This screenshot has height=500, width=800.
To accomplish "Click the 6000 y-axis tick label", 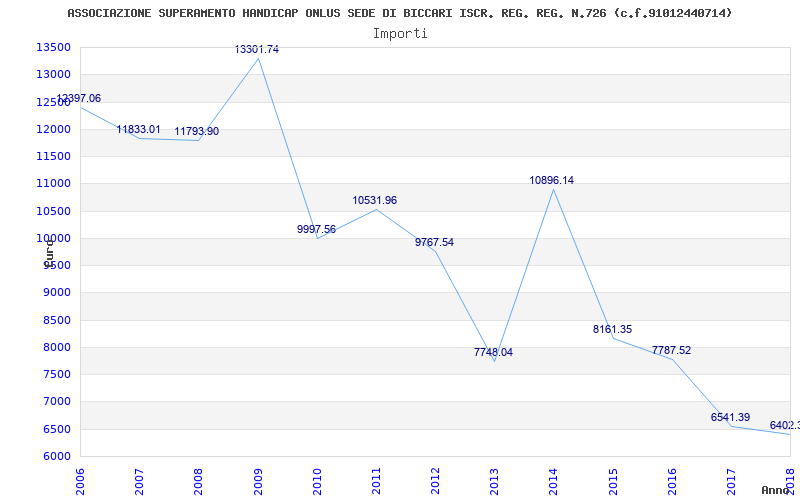I will [56, 457].
